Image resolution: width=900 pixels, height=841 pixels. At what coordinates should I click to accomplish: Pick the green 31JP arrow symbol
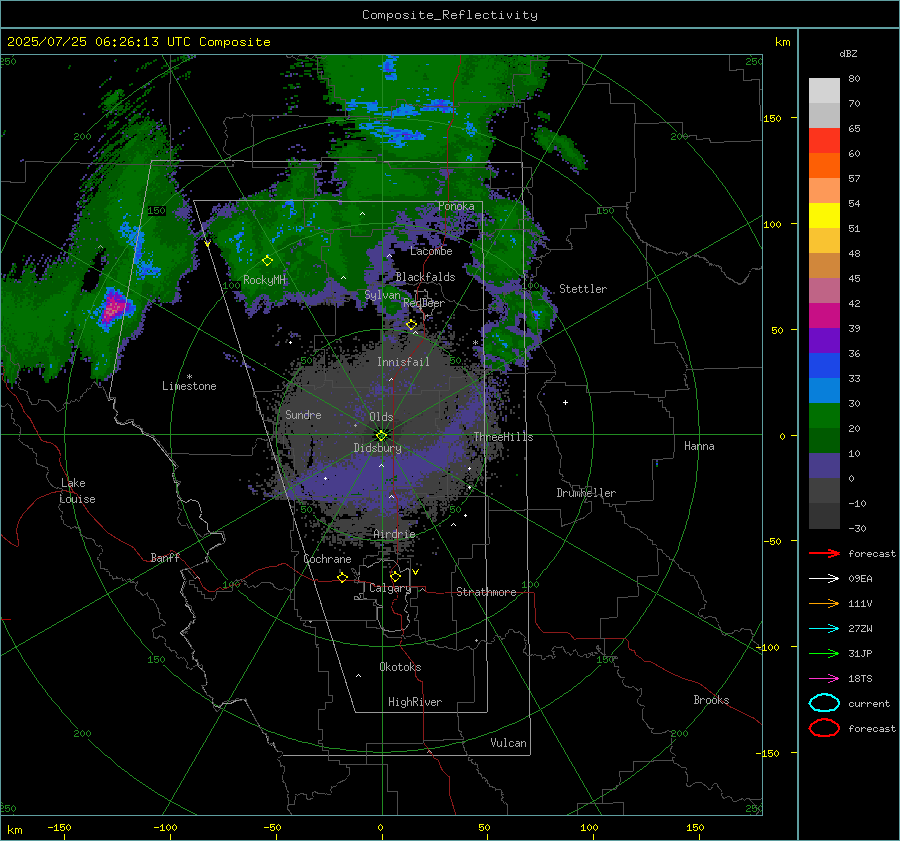pyautogui.click(x=824, y=653)
